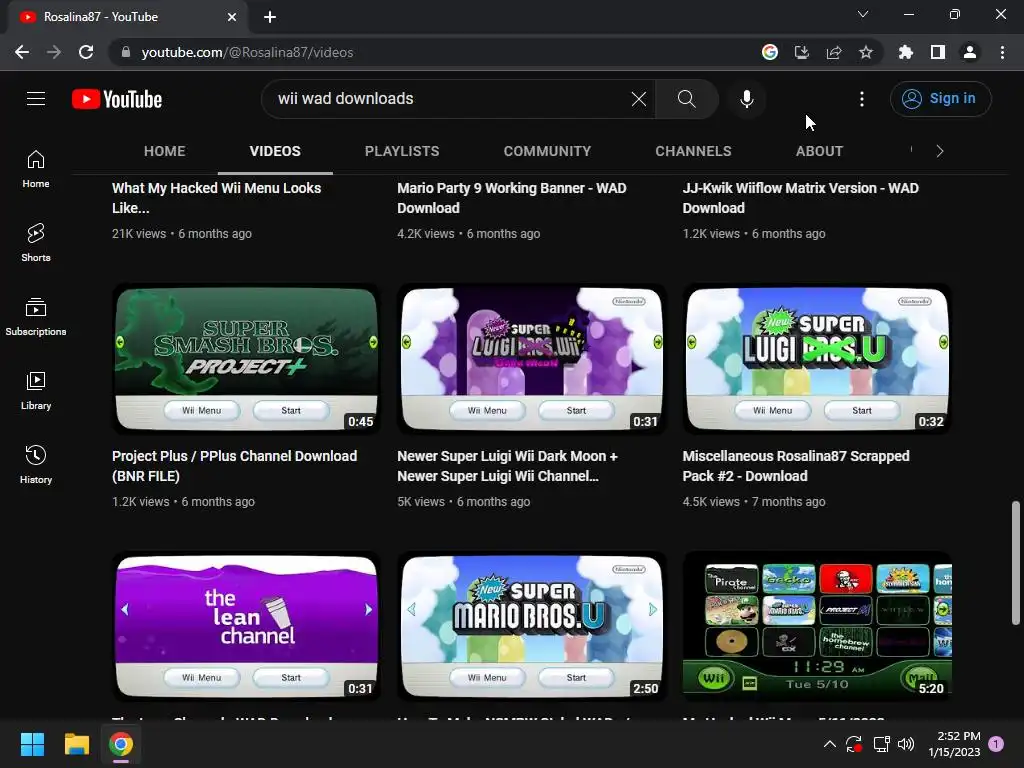
Task: Open YouTube settings three-dot menu
Action: coord(861,99)
